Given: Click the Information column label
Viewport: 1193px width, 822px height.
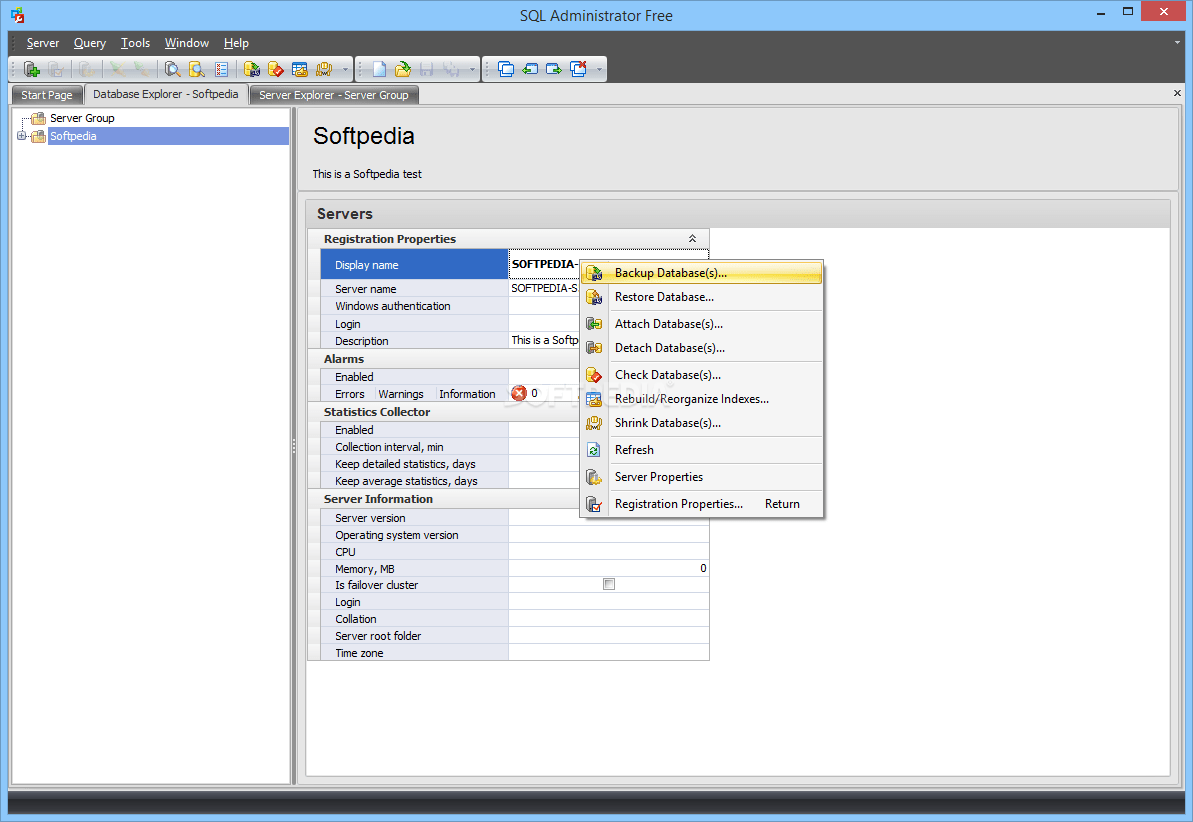Looking at the screenshot, I should click(467, 394).
